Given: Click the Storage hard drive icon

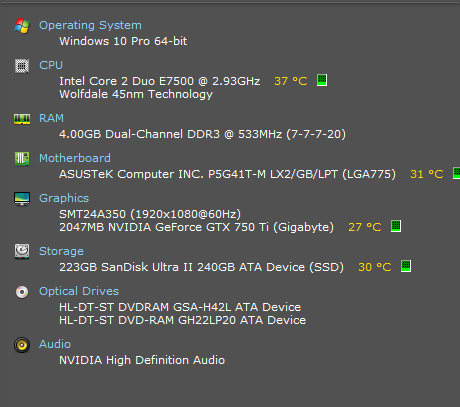Looking at the screenshot, I should click(22, 251).
